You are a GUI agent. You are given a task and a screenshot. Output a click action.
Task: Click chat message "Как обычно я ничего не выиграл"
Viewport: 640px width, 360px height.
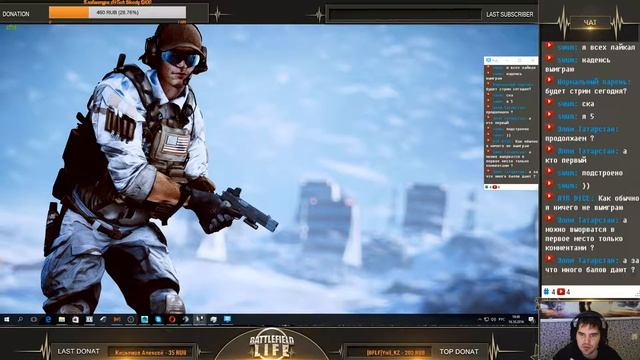pyautogui.click(x=591, y=203)
